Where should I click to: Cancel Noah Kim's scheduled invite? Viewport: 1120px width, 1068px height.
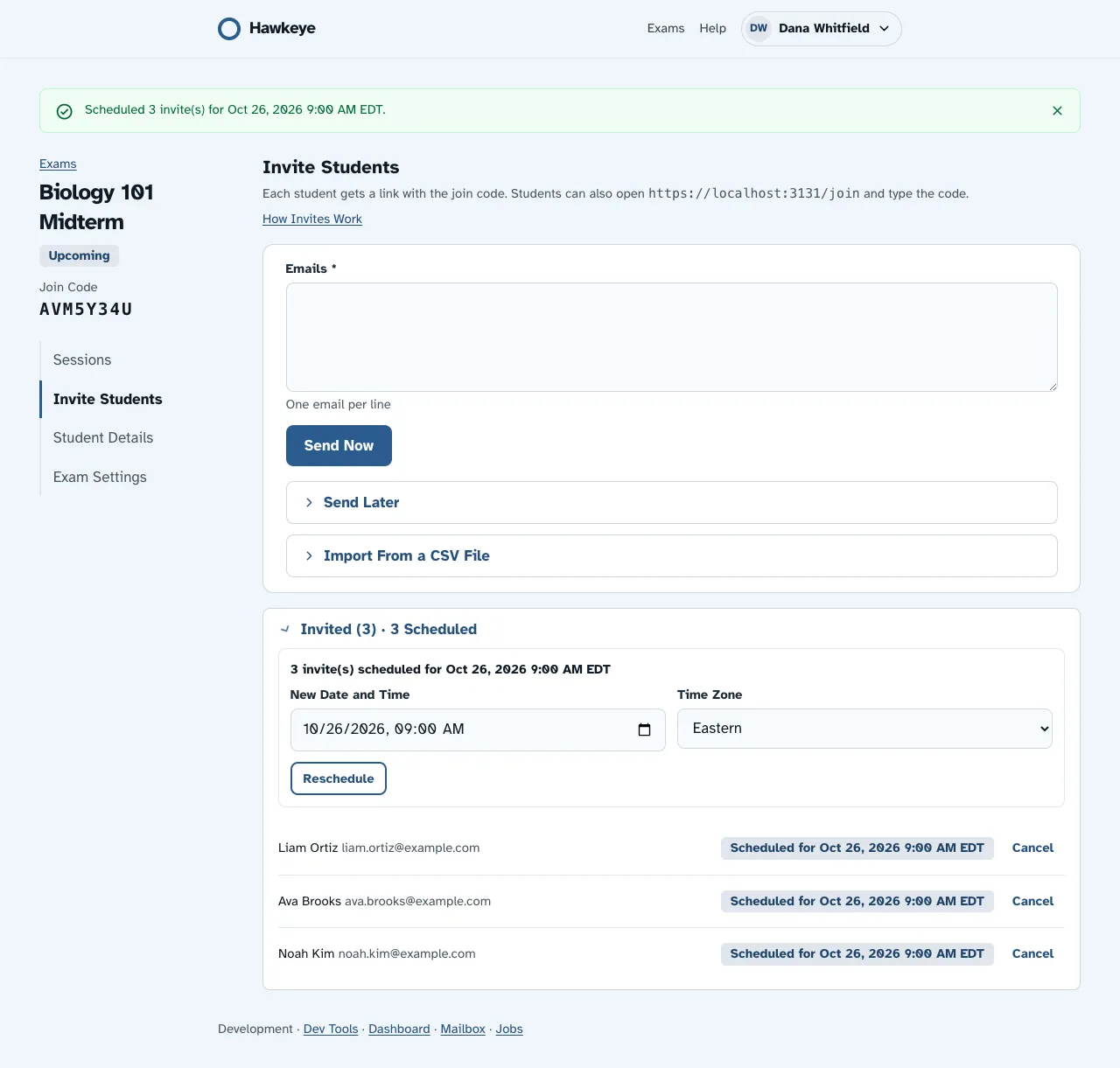1032,953
